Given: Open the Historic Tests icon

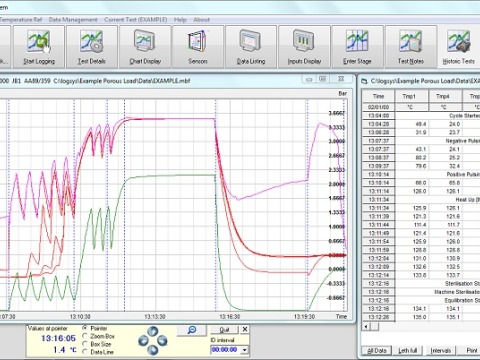Looking at the screenshot, I should click(459, 47).
